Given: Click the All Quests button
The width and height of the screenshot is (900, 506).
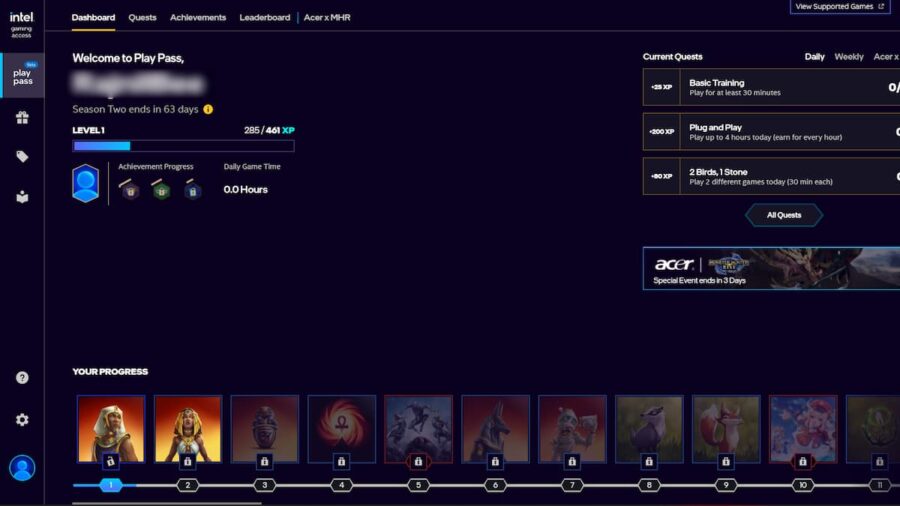Looking at the screenshot, I should 784,215.
